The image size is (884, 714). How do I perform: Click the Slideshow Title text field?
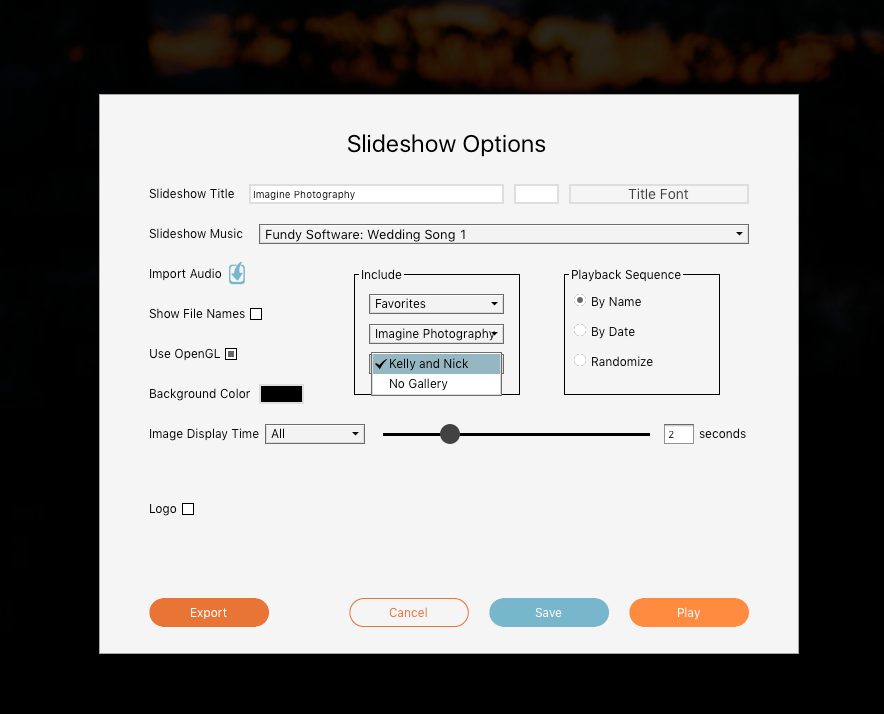[376, 194]
